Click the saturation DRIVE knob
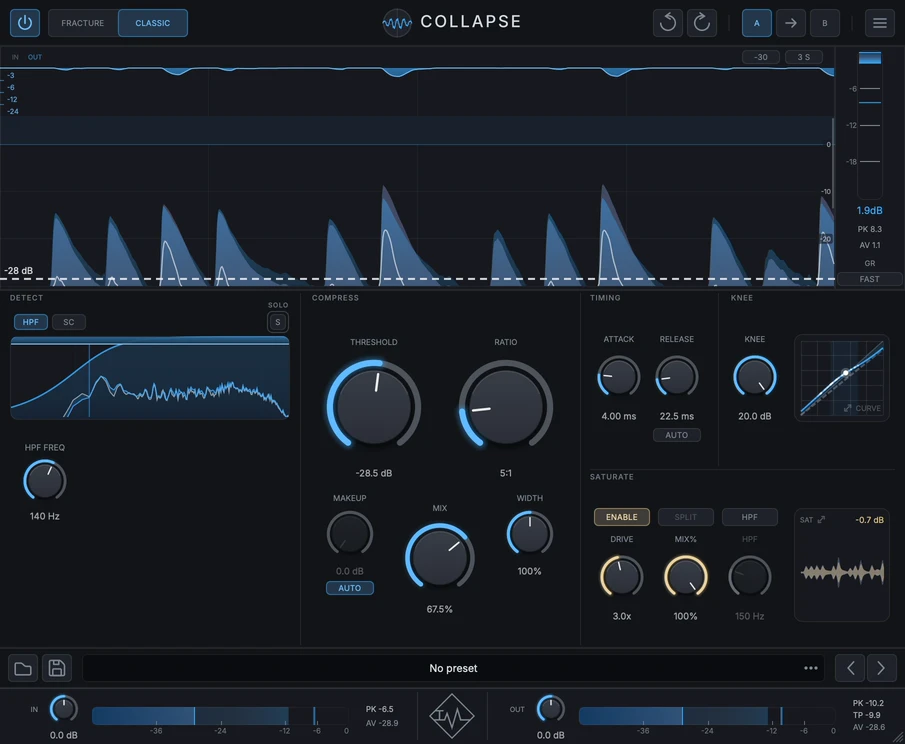Image resolution: width=905 pixels, height=744 pixels. click(x=622, y=577)
